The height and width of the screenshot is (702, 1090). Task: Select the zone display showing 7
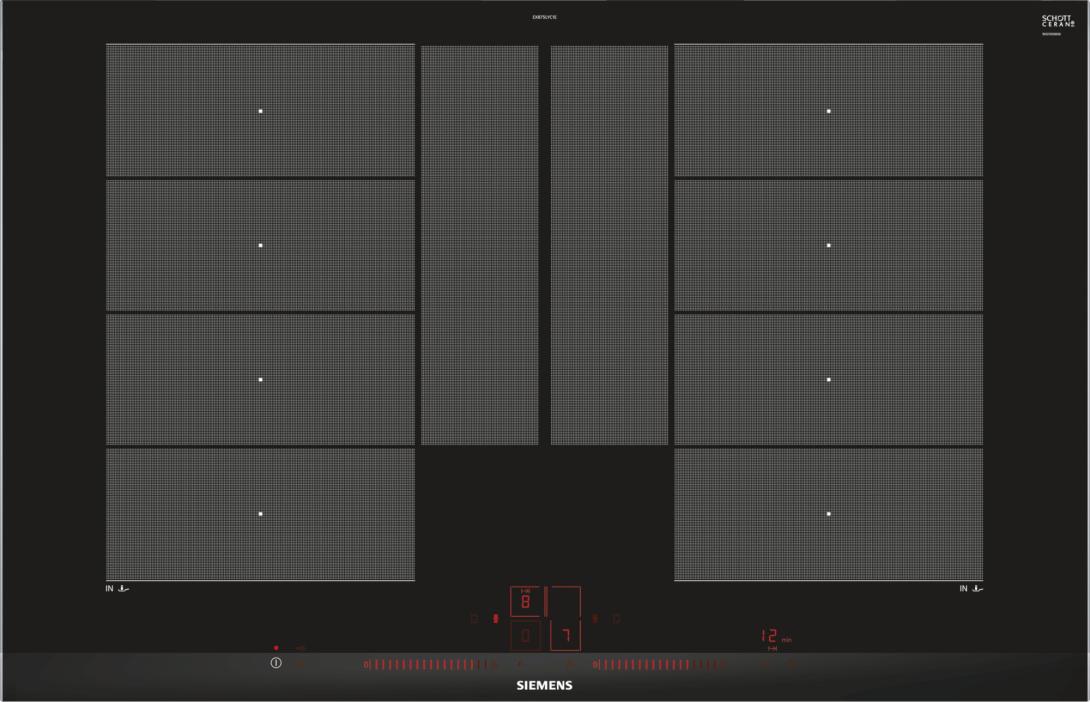coord(565,635)
